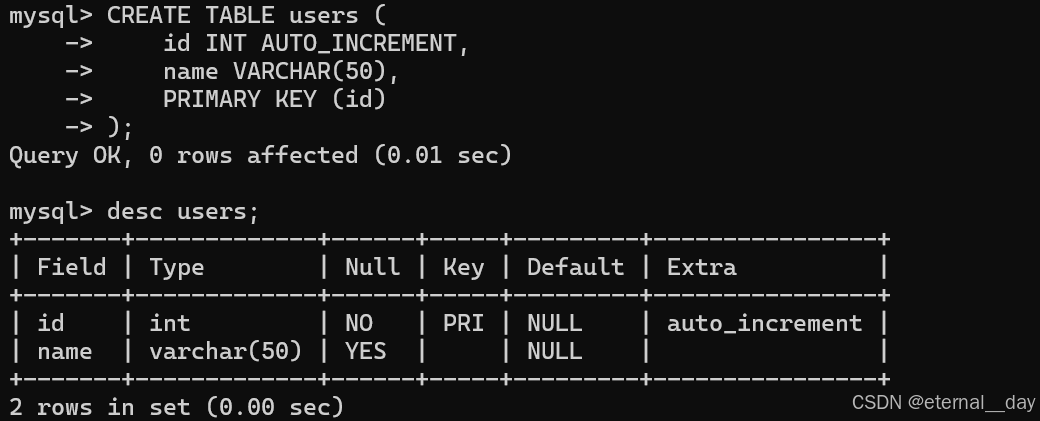Select the Default column header
Image resolution: width=1040 pixels, height=421 pixels.
pyautogui.click(x=575, y=267)
